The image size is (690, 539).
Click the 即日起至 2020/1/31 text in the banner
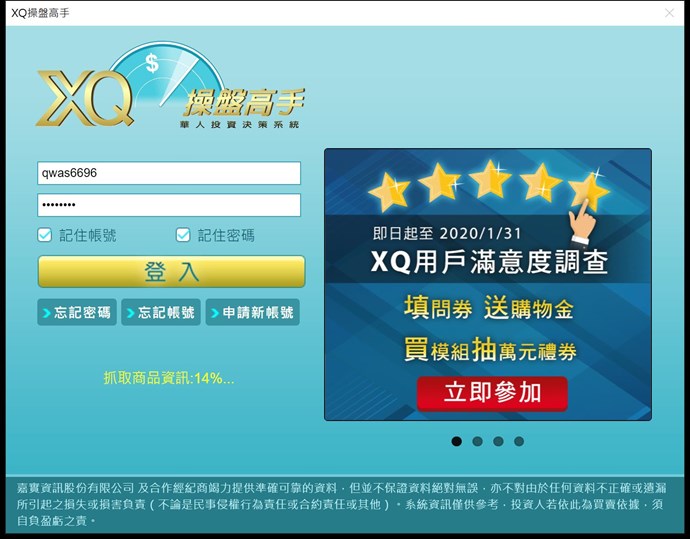447,233
